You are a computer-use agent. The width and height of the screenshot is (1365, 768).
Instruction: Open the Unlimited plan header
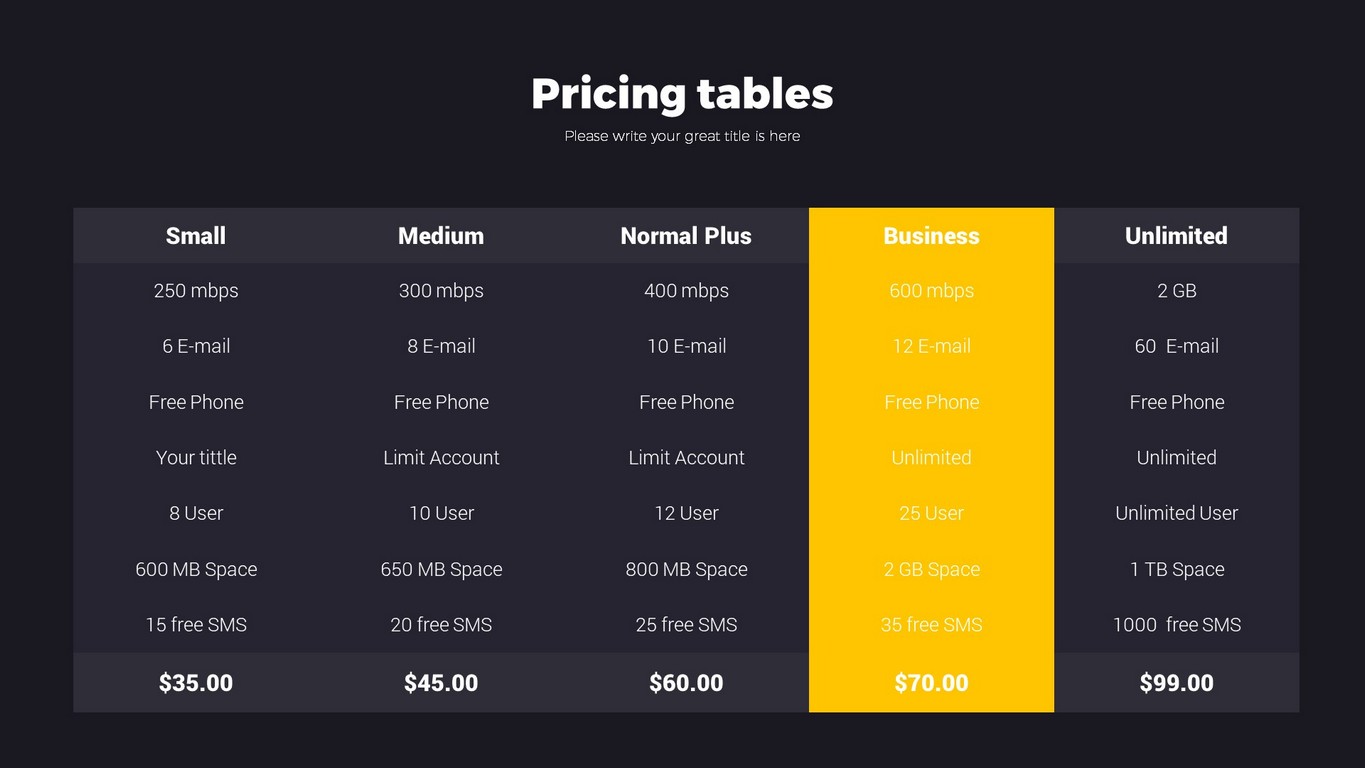coord(1176,236)
